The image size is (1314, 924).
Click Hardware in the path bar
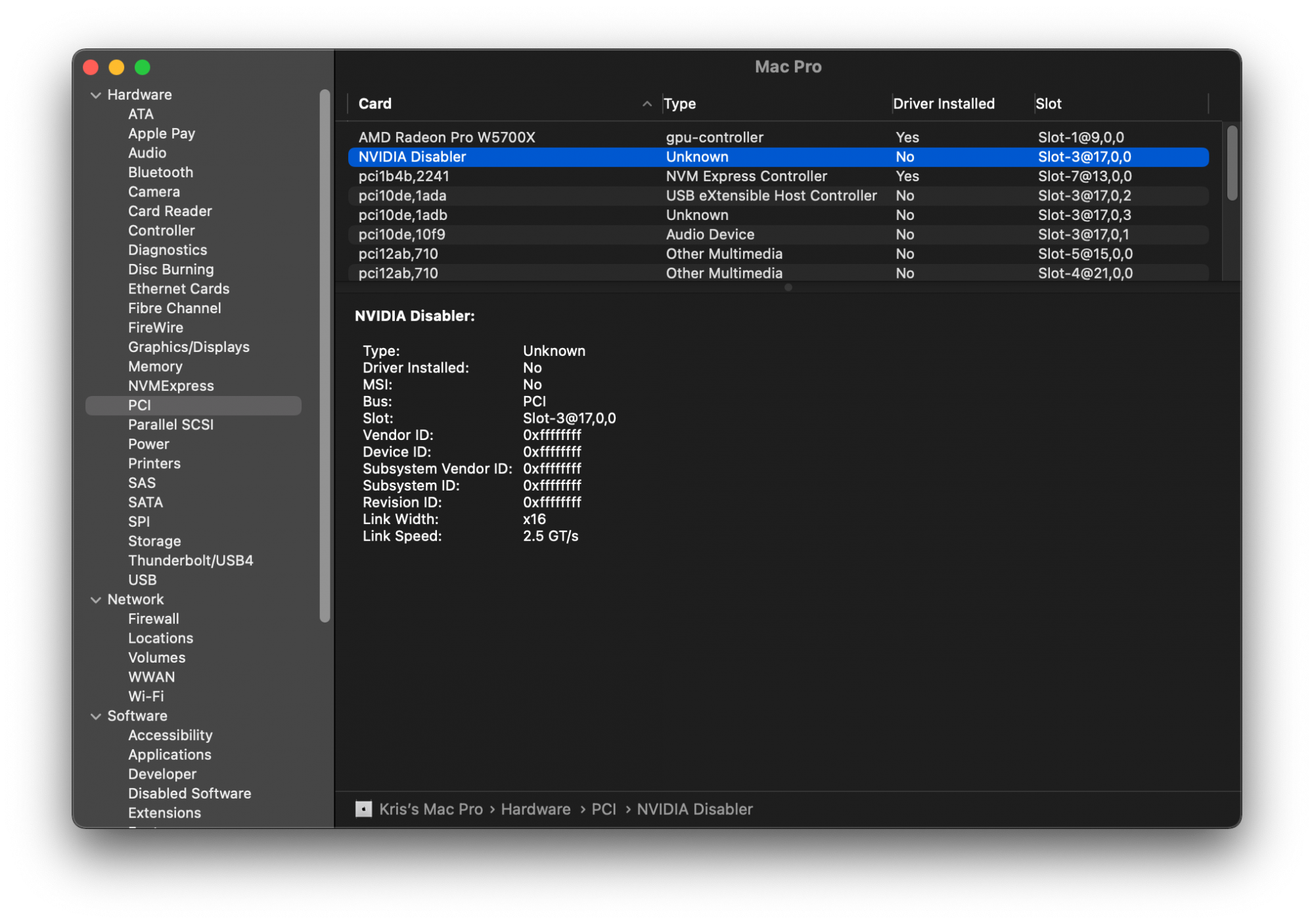coord(535,809)
